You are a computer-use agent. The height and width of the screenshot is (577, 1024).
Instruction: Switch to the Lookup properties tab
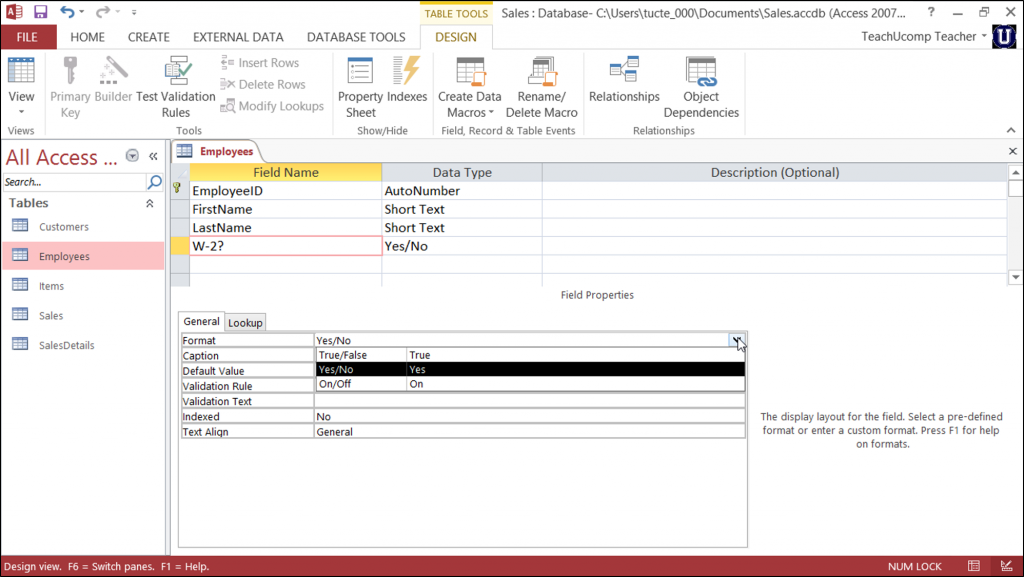pos(245,322)
